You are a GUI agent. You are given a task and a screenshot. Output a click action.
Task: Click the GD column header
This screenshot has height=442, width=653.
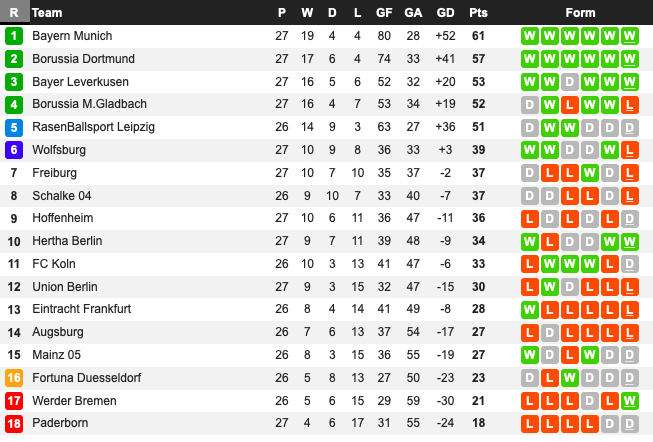tap(445, 13)
